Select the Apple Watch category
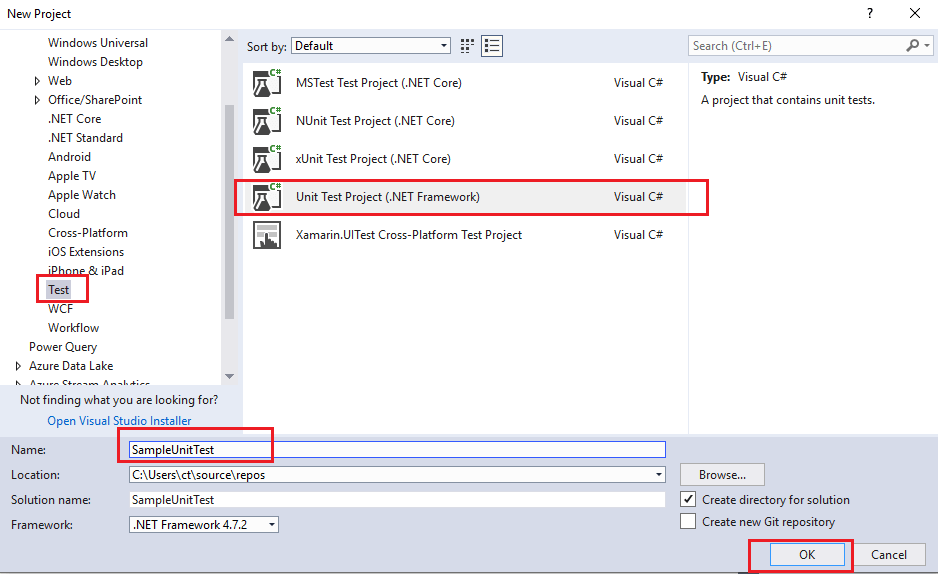 click(x=82, y=195)
